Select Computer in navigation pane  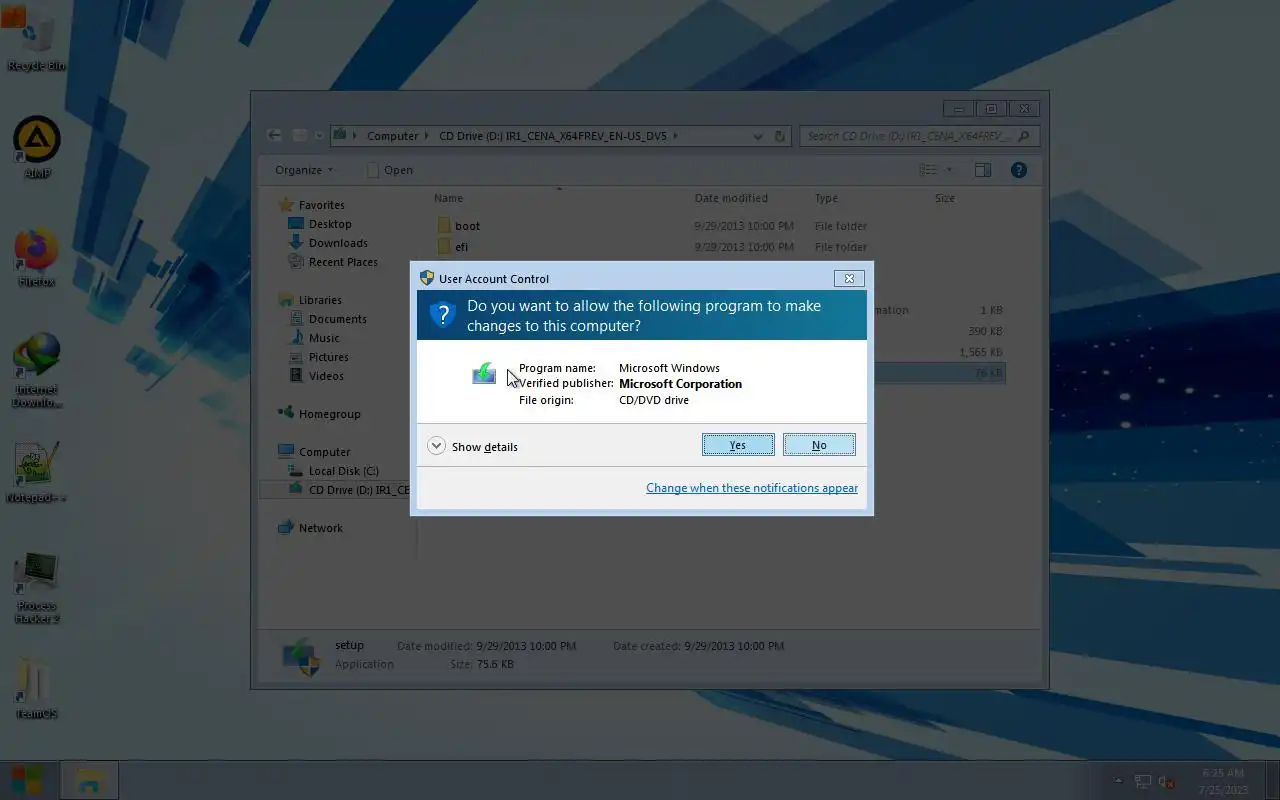pyautogui.click(x=325, y=452)
